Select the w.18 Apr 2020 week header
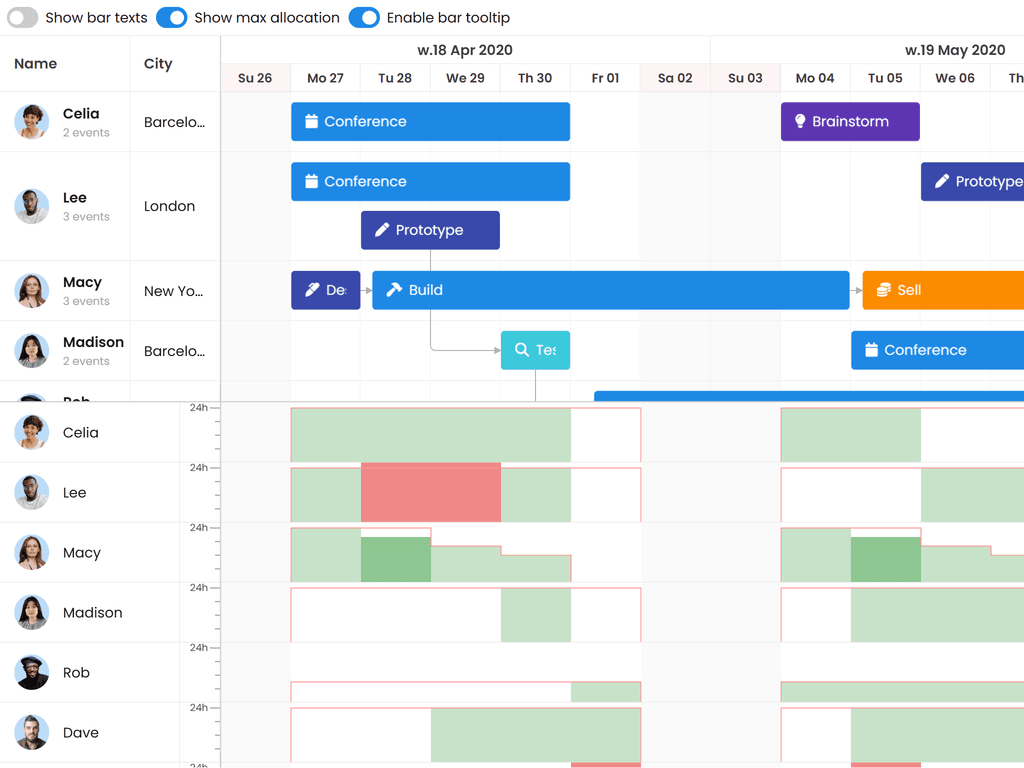1024x768 pixels. 465,50
